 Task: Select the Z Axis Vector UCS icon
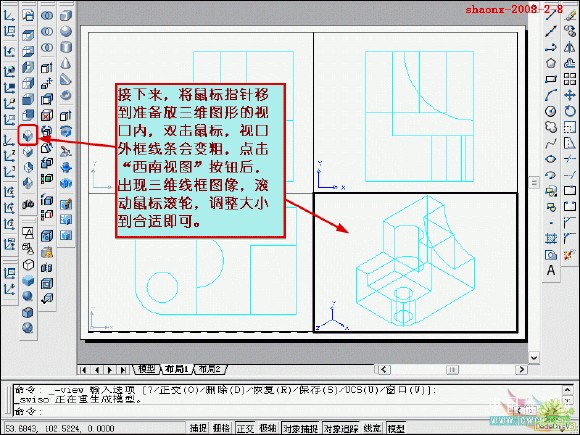click(9, 156)
